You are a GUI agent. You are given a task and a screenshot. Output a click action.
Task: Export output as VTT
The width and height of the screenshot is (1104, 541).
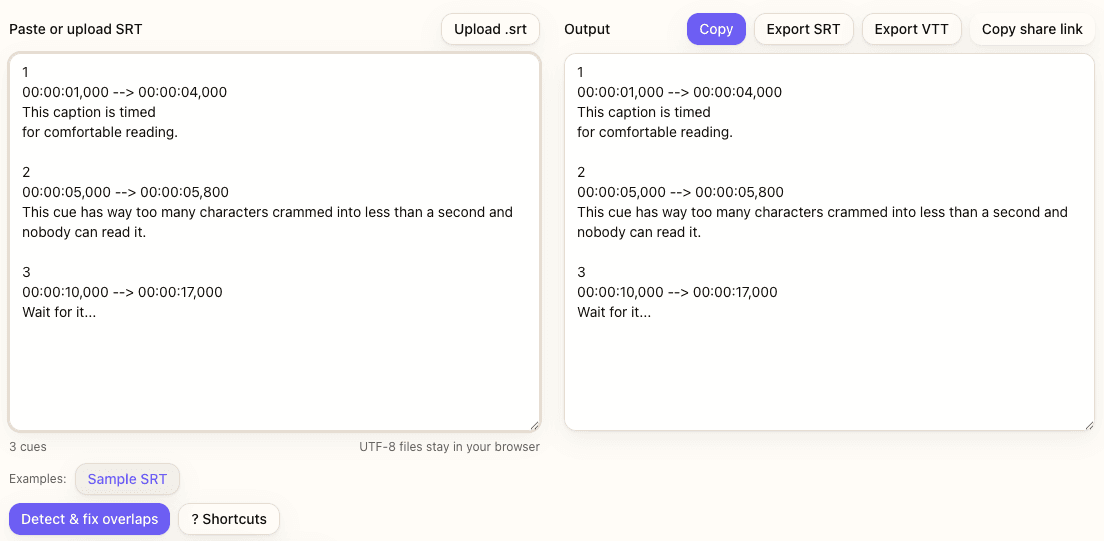tap(912, 30)
